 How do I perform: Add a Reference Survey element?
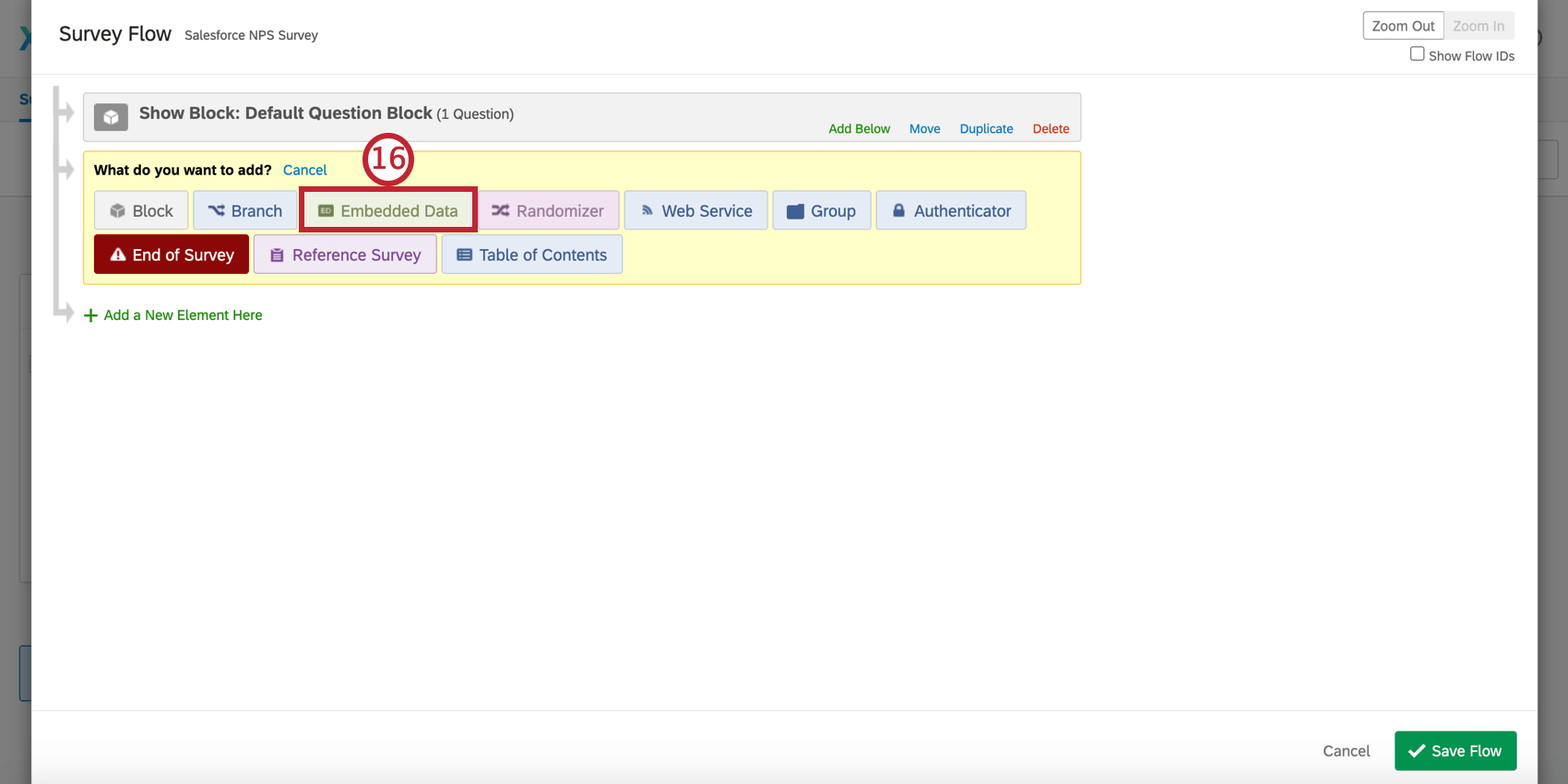click(345, 255)
